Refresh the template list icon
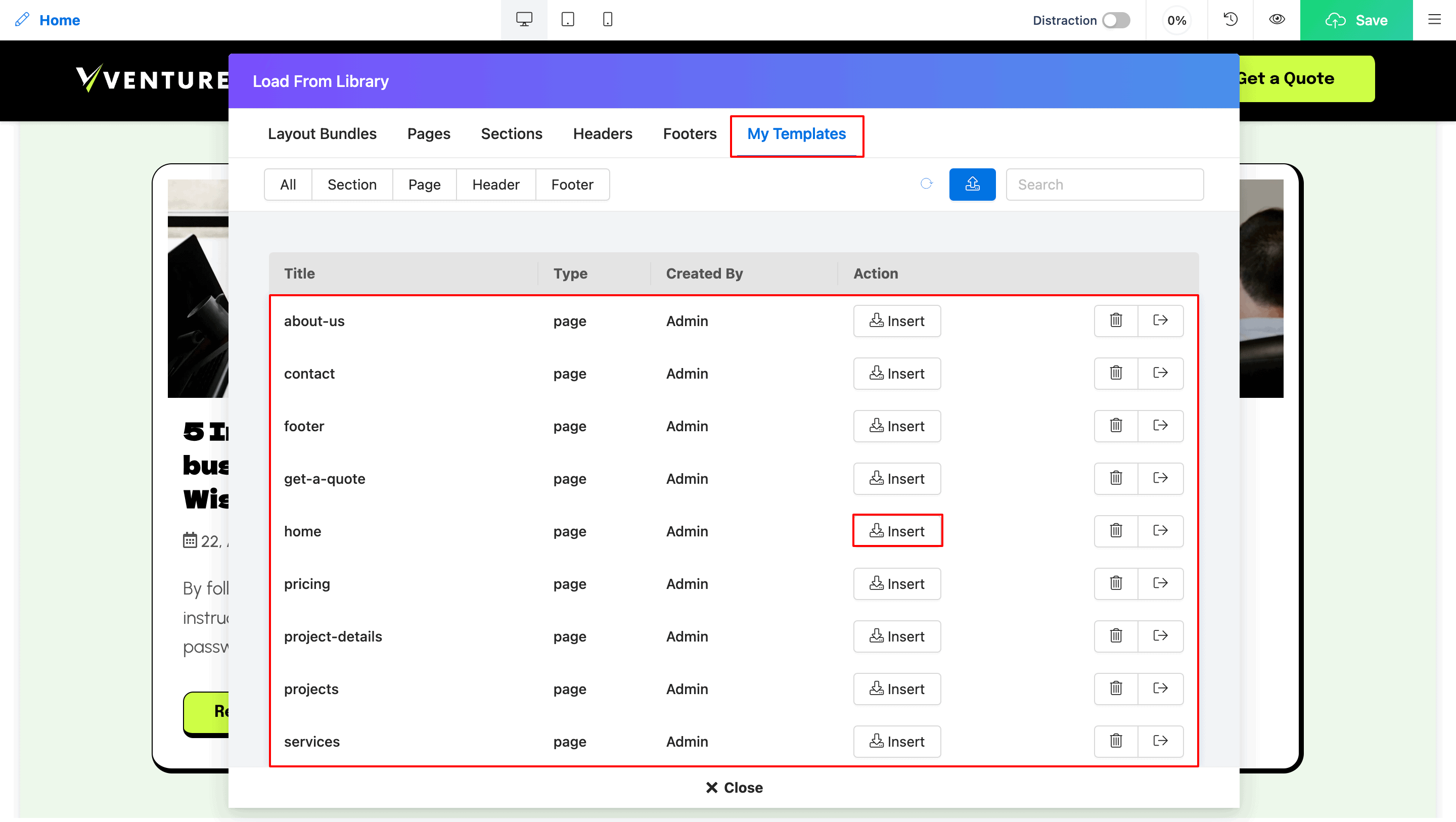 [926, 184]
